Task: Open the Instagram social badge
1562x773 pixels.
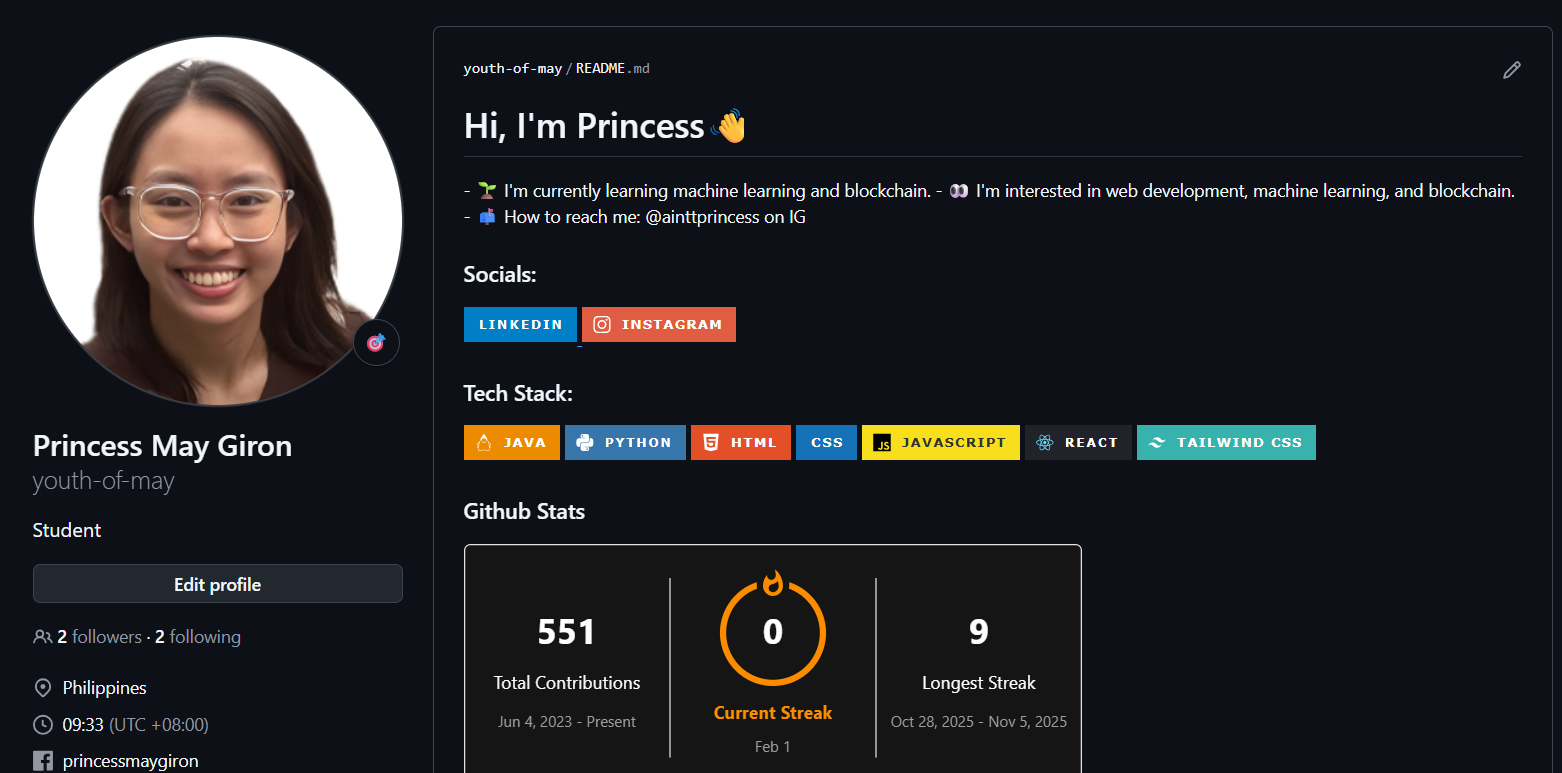Action: (659, 325)
